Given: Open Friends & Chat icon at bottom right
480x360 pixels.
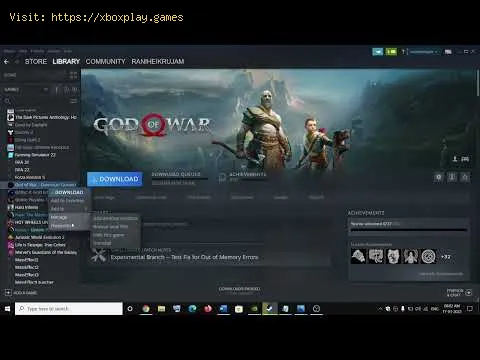Looking at the screenshot, I should pos(469,293).
